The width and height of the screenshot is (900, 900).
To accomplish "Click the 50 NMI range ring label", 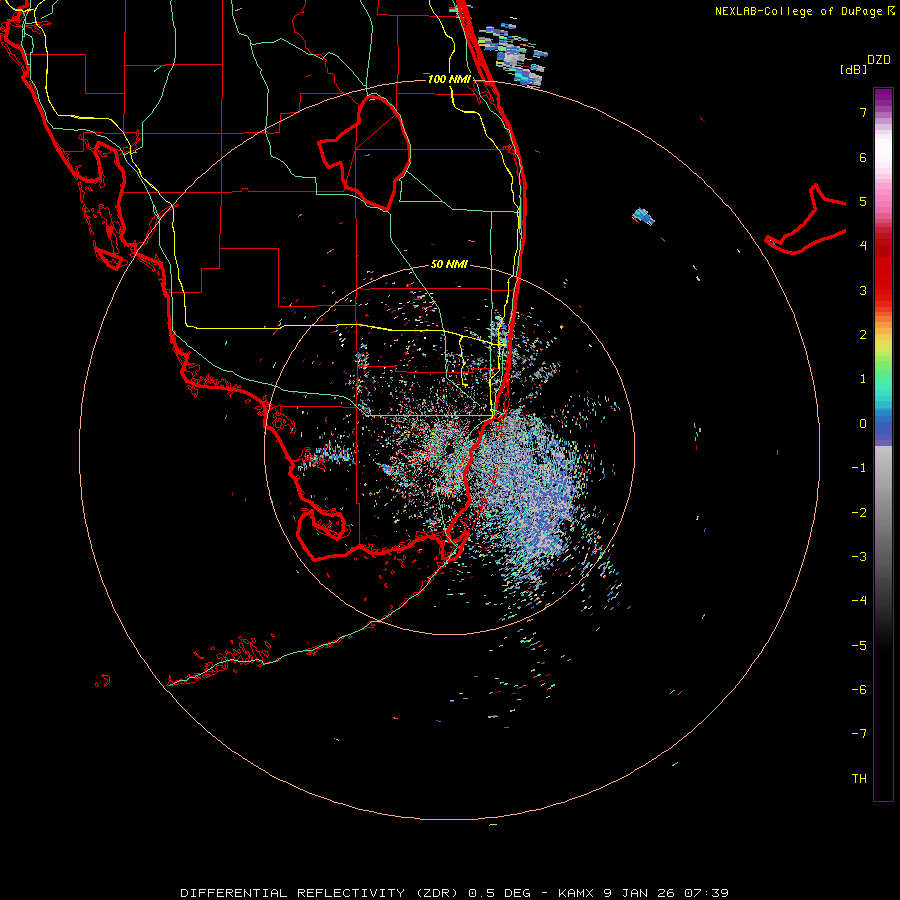I will (x=449, y=264).
